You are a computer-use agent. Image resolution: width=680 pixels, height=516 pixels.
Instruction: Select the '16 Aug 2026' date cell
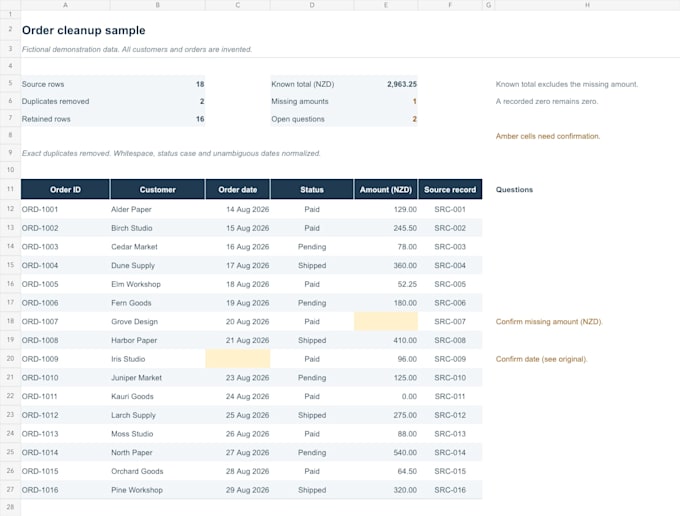pos(238,246)
